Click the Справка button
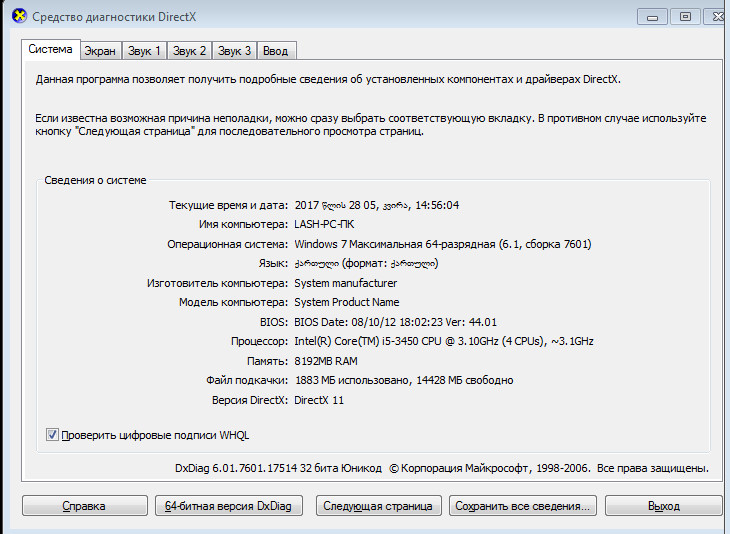 (84, 506)
